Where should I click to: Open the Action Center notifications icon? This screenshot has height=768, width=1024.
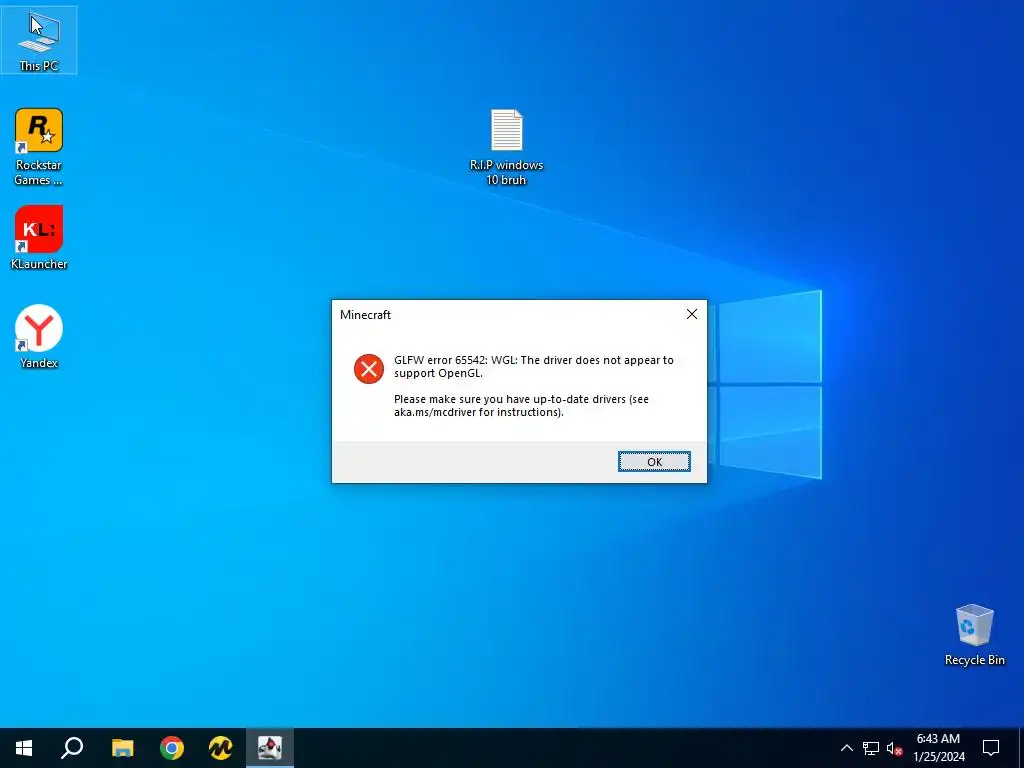click(x=991, y=748)
